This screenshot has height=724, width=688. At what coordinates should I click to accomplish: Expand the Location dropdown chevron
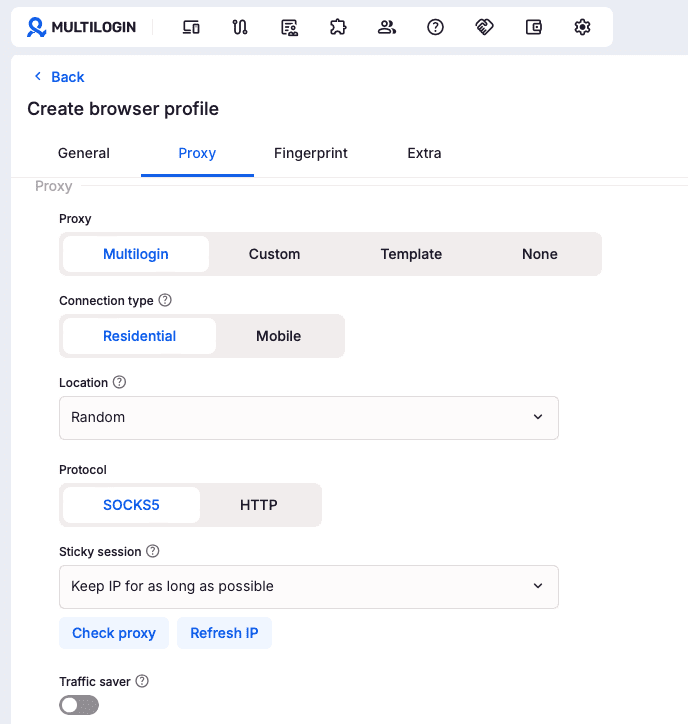[538, 417]
